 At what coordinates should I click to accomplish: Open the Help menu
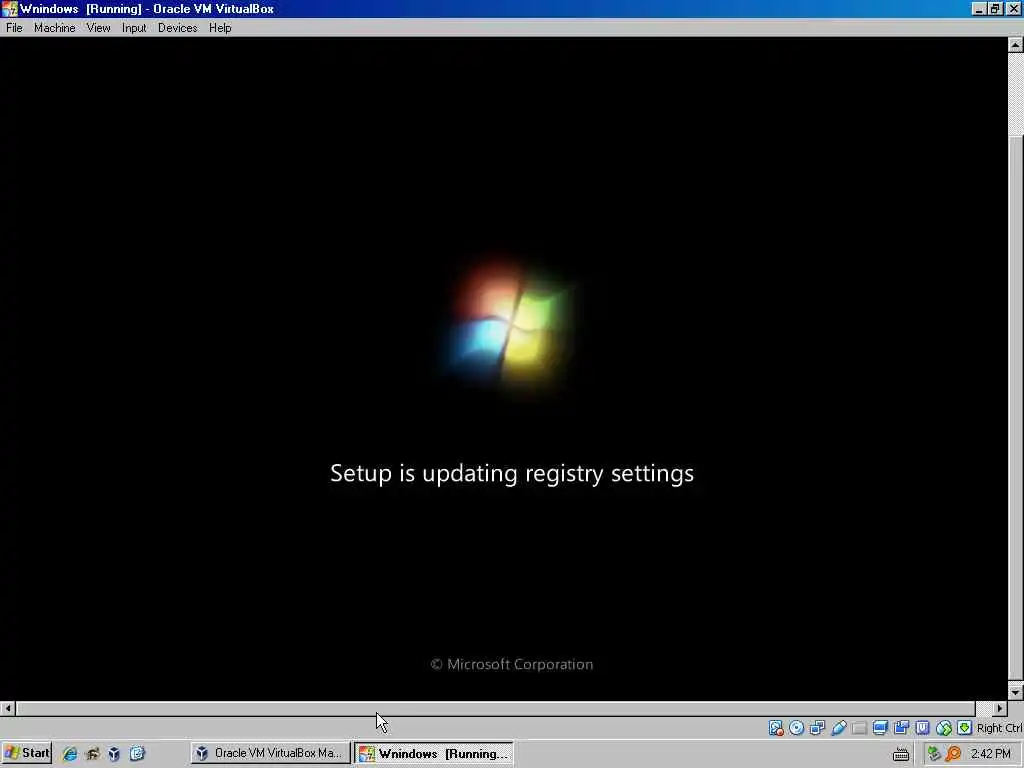(x=220, y=27)
